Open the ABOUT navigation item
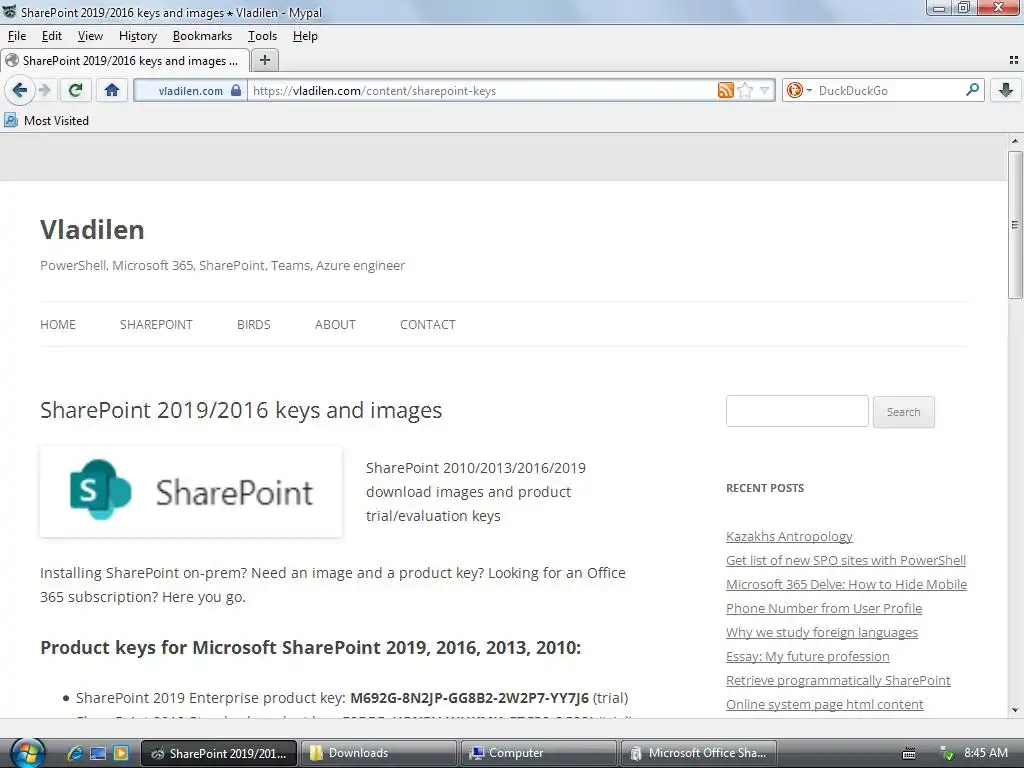1024x768 pixels. pyautogui.click(x=335, y=325)
